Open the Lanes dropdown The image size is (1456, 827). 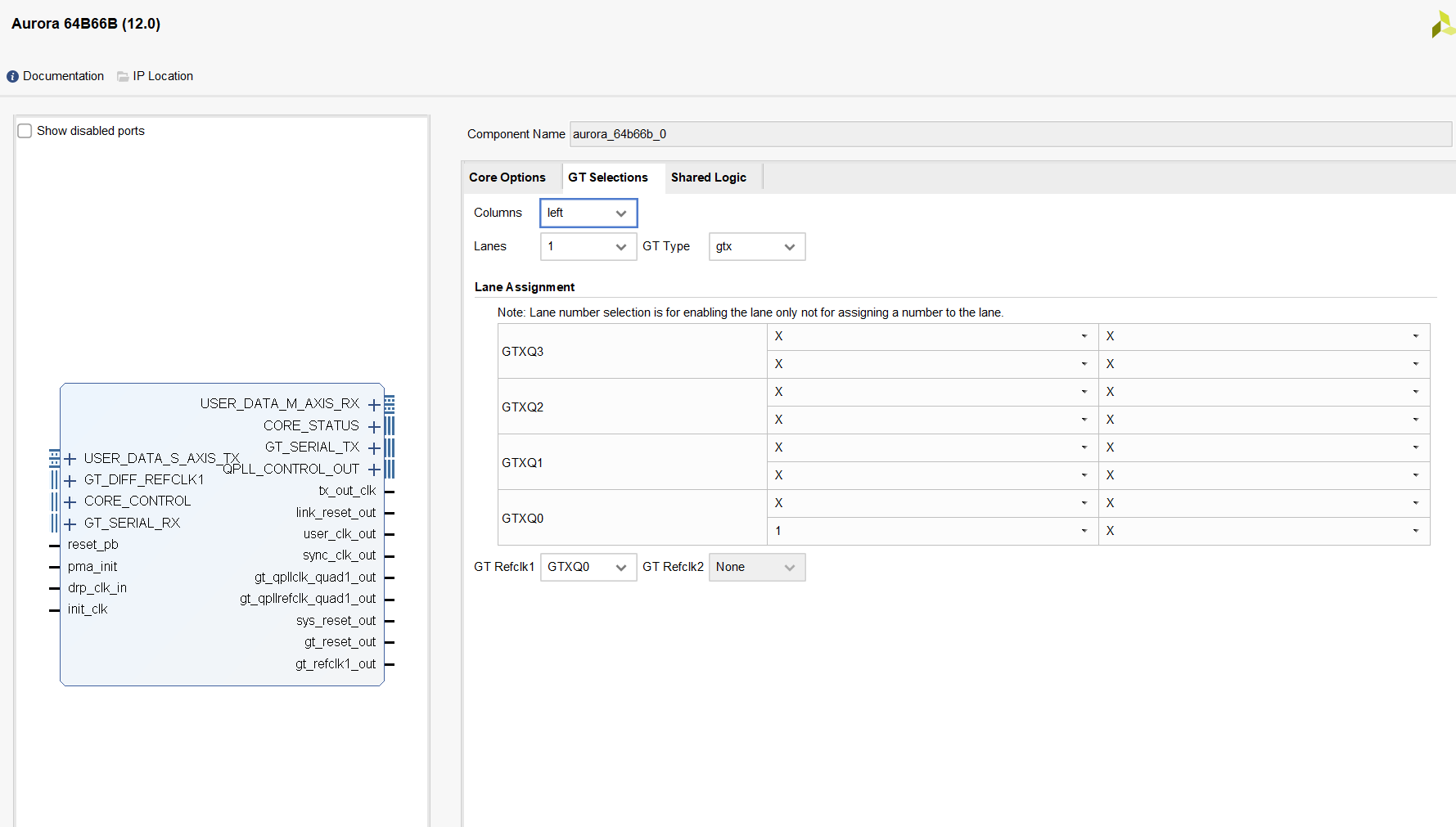pyautogui.click(x=588, y=246)
